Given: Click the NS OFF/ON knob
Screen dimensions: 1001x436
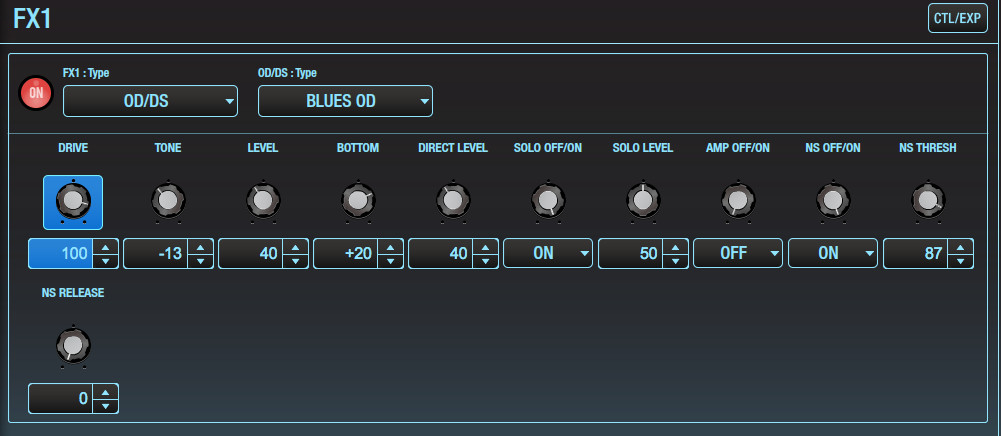Looking at the screenshot, I should point(833,201).
